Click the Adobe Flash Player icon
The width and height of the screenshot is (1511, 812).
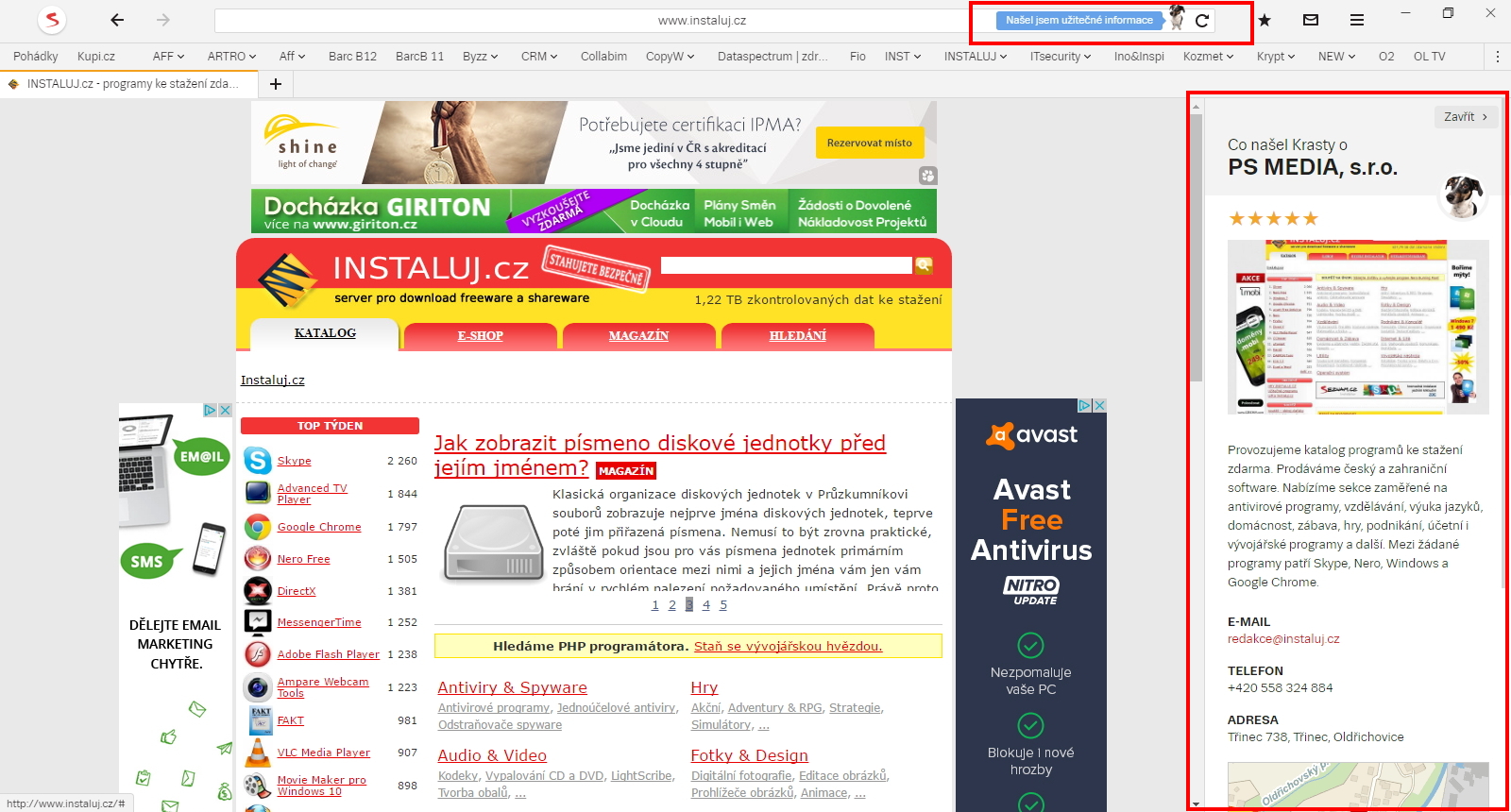[x=258, y=653]
